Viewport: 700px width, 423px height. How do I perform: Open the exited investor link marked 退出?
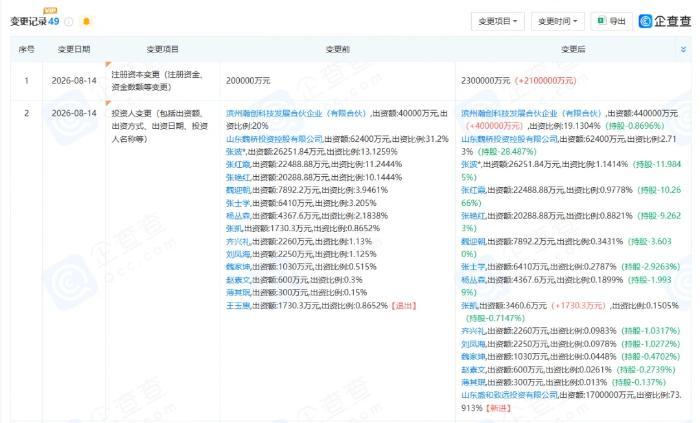click(x=238, y=306)
